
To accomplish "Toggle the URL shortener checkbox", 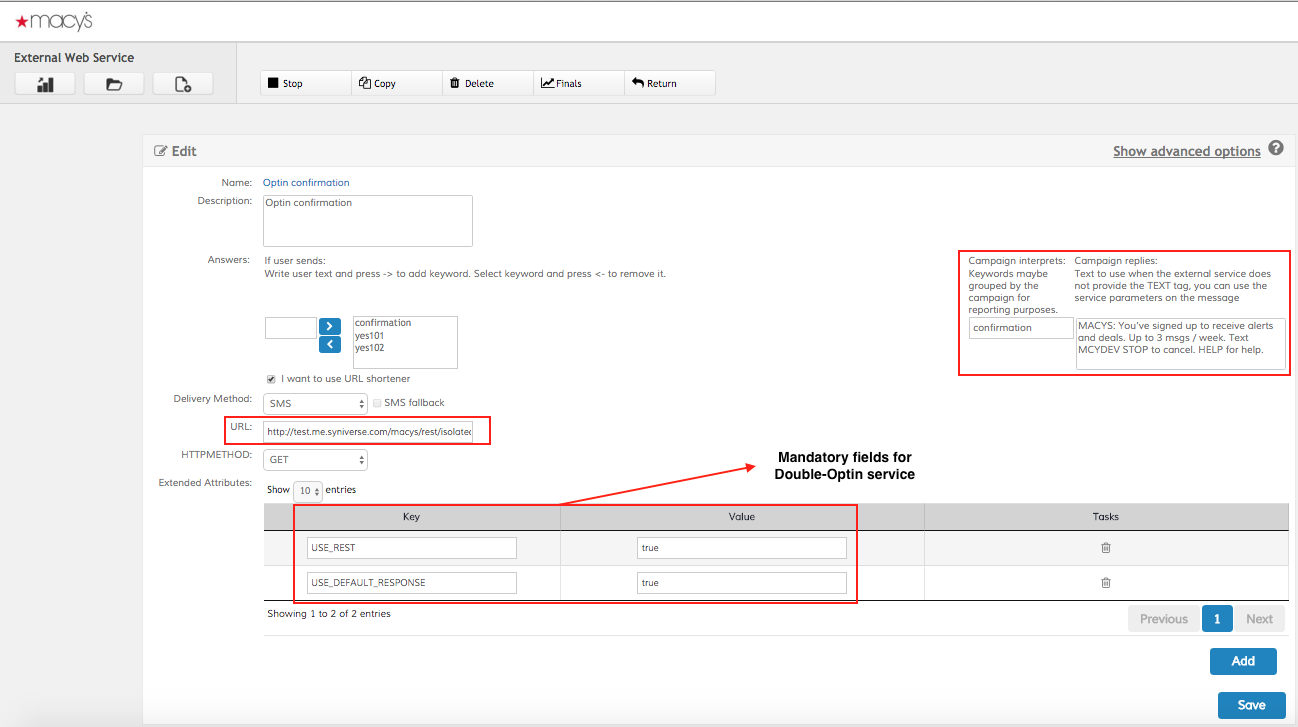I will pyautogui.click(x=271, y=379).
